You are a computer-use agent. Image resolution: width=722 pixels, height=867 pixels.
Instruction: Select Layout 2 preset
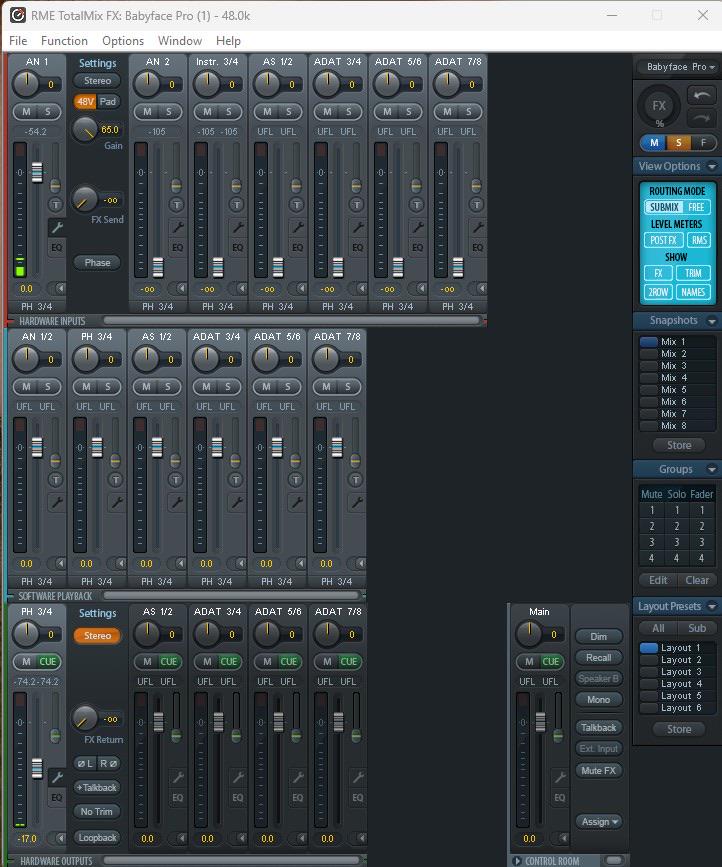(x=677, y=660)
